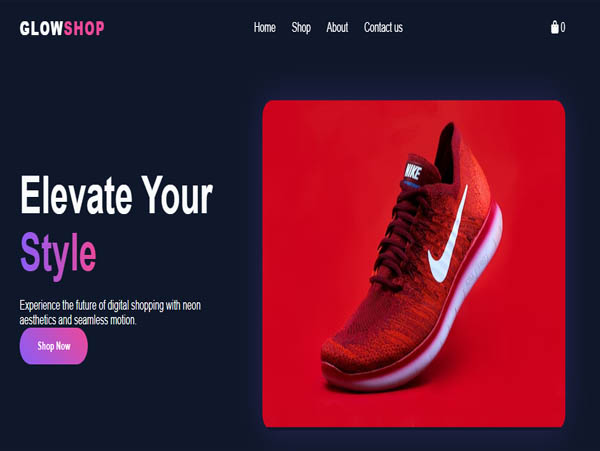Viewport: 600px width, 451px height.
Task: Click the white Nike swoosh on shoe
Action: coord(448,238)
